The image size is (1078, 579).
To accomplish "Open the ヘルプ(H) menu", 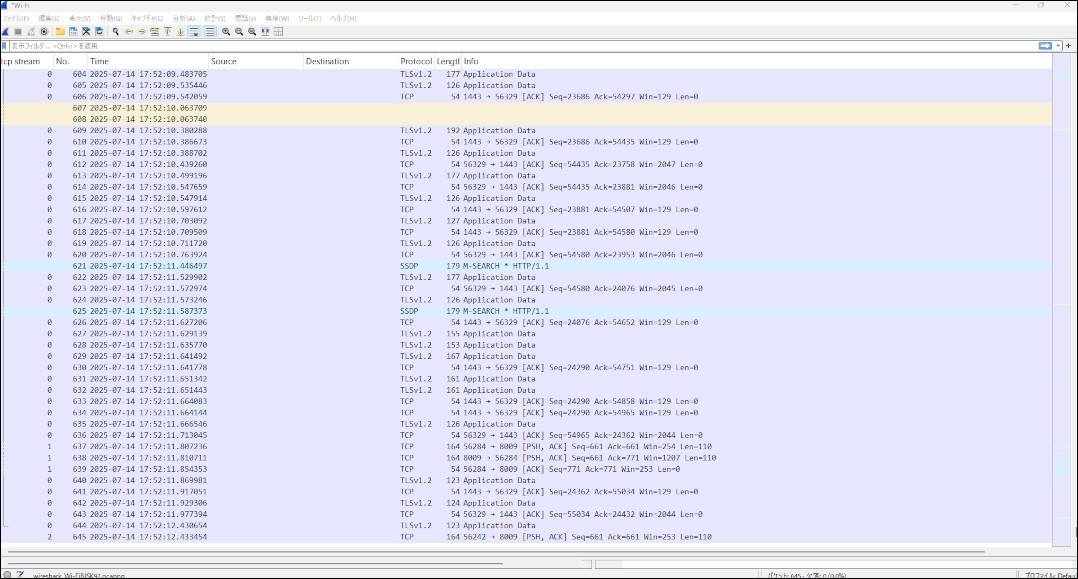I will (x=343, y=19).
